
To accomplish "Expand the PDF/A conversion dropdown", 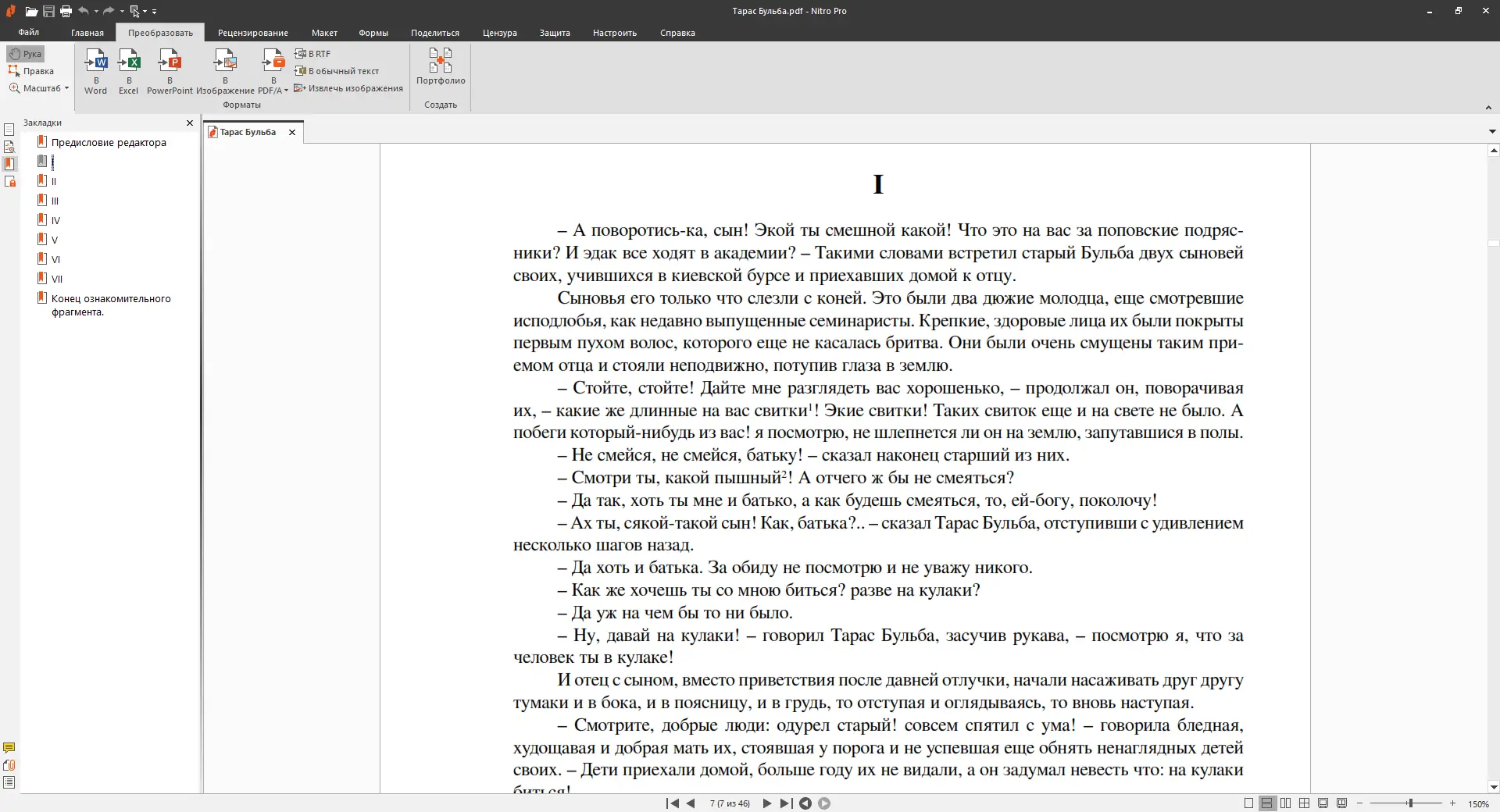I will [x=286, y=91].
